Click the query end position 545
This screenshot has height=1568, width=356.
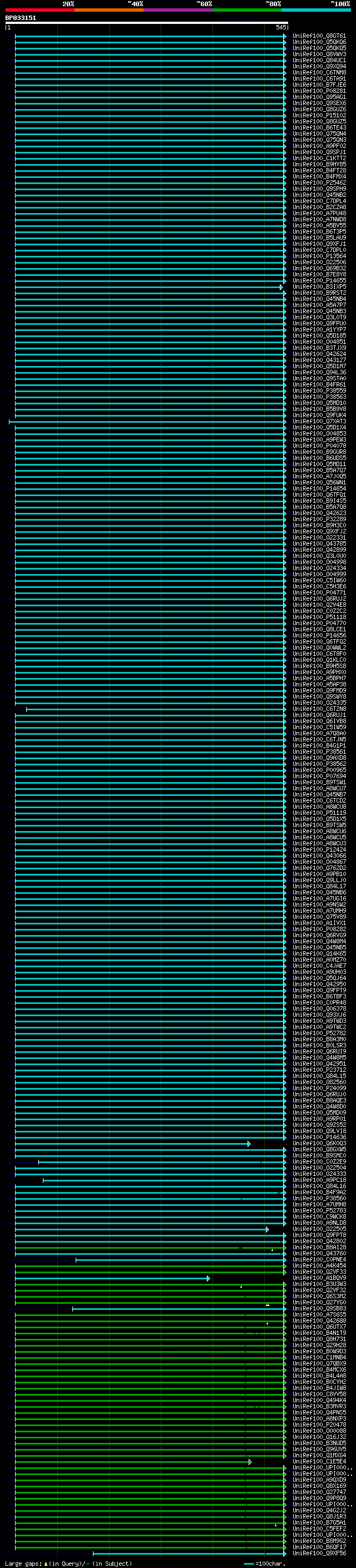pyautogui.click(x=281, y=27)
